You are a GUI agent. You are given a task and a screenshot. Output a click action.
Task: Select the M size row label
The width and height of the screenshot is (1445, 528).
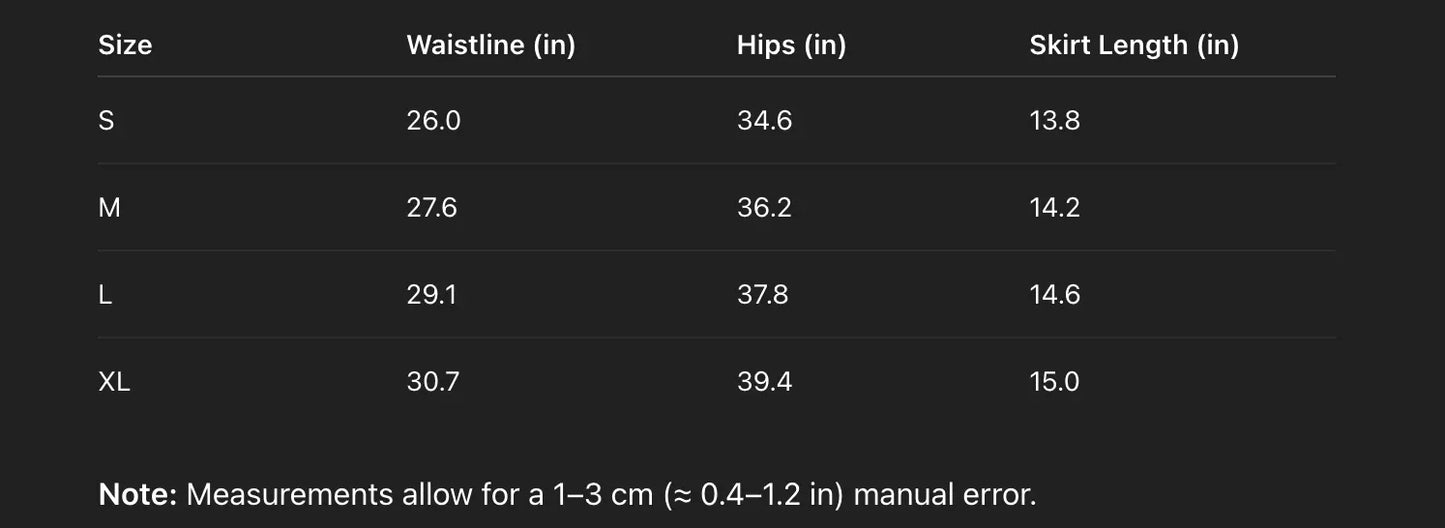tap(109, 208)
